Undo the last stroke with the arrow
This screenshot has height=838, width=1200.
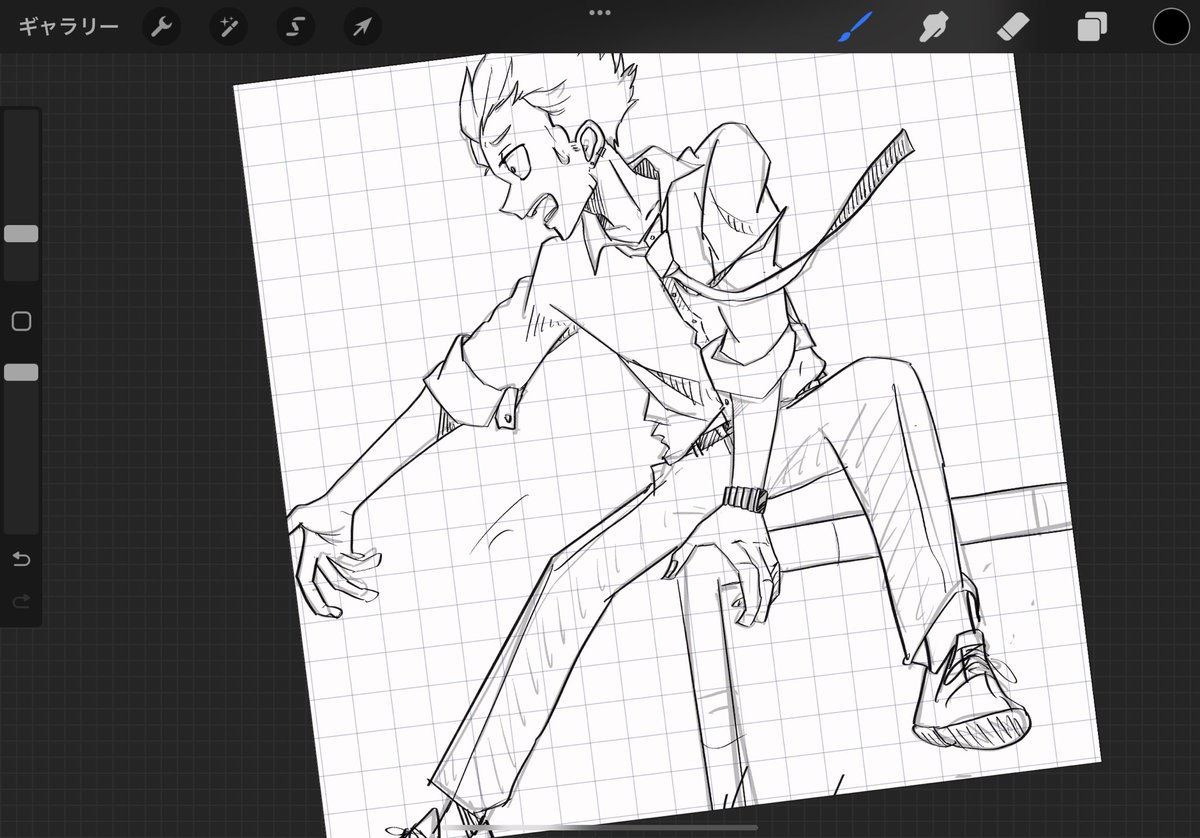coord(21,558)
